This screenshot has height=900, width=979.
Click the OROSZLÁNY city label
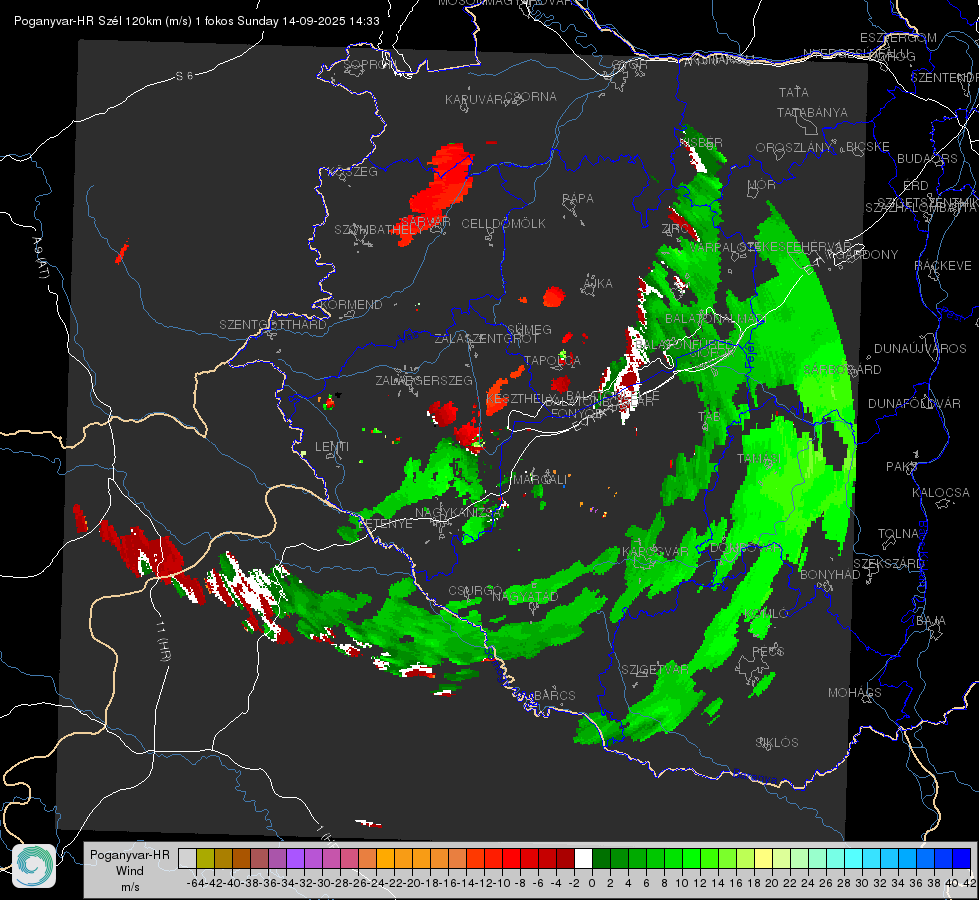click(794, 148)
